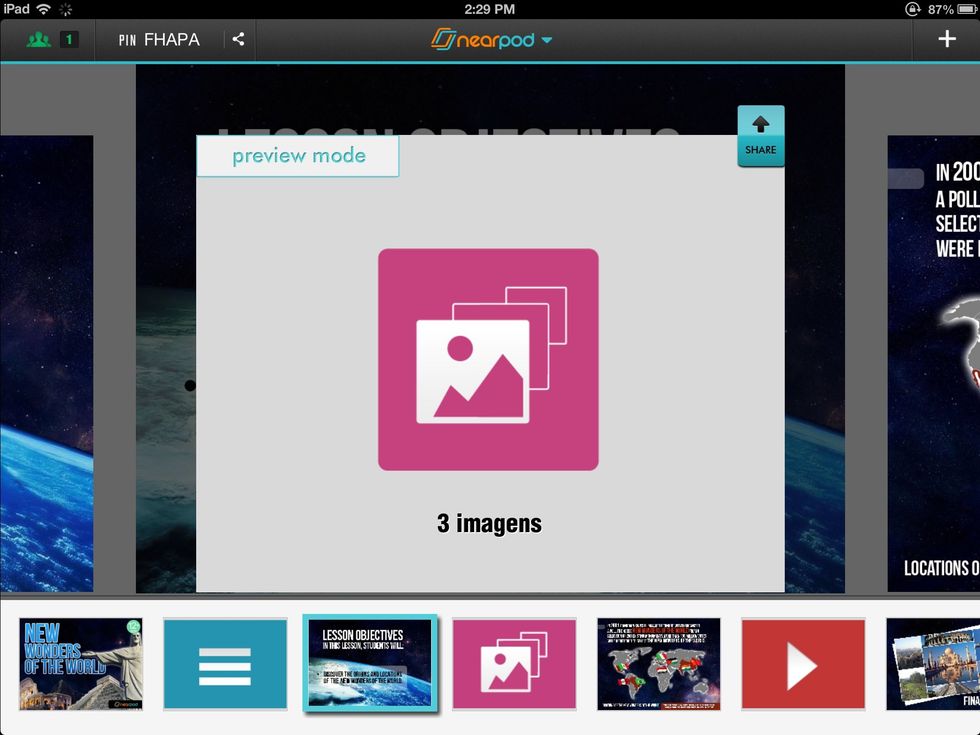Viewport: 980px width, 735px height.
Task: Open the Nearpod dropdown arrow menu
Action: tap(545, 40)
